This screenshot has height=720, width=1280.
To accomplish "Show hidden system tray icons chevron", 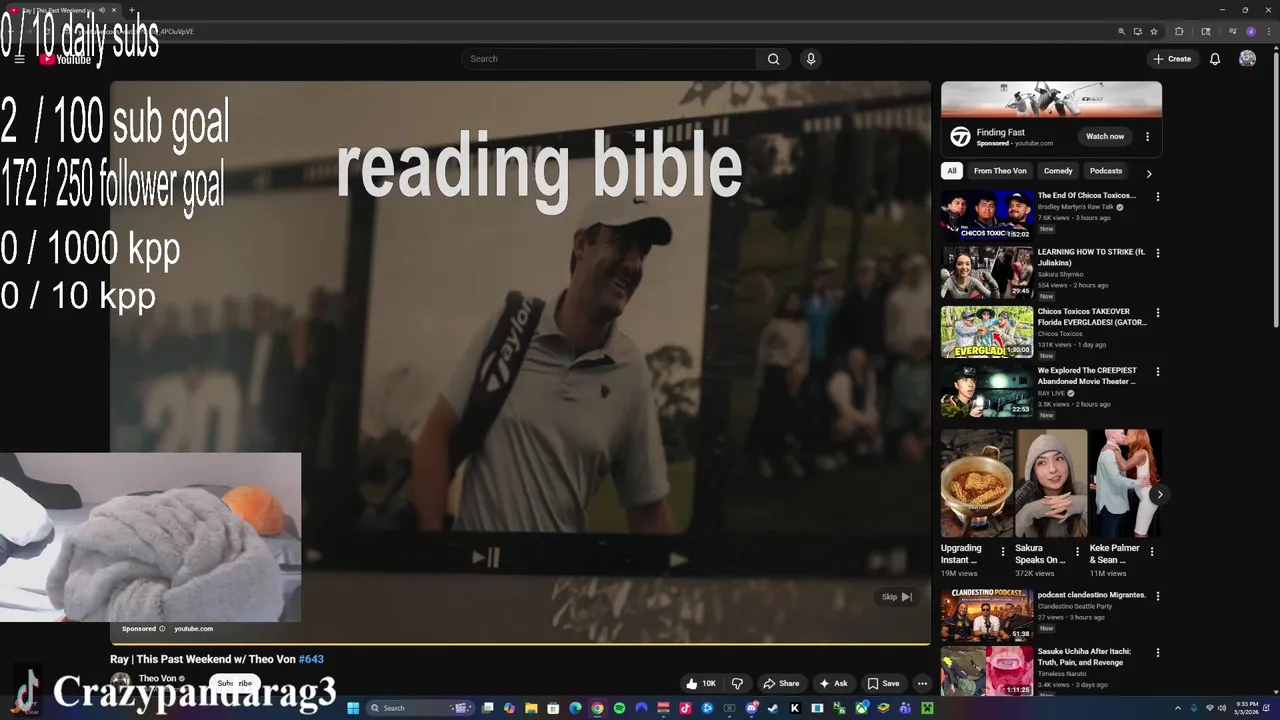I will [1178, 708].
